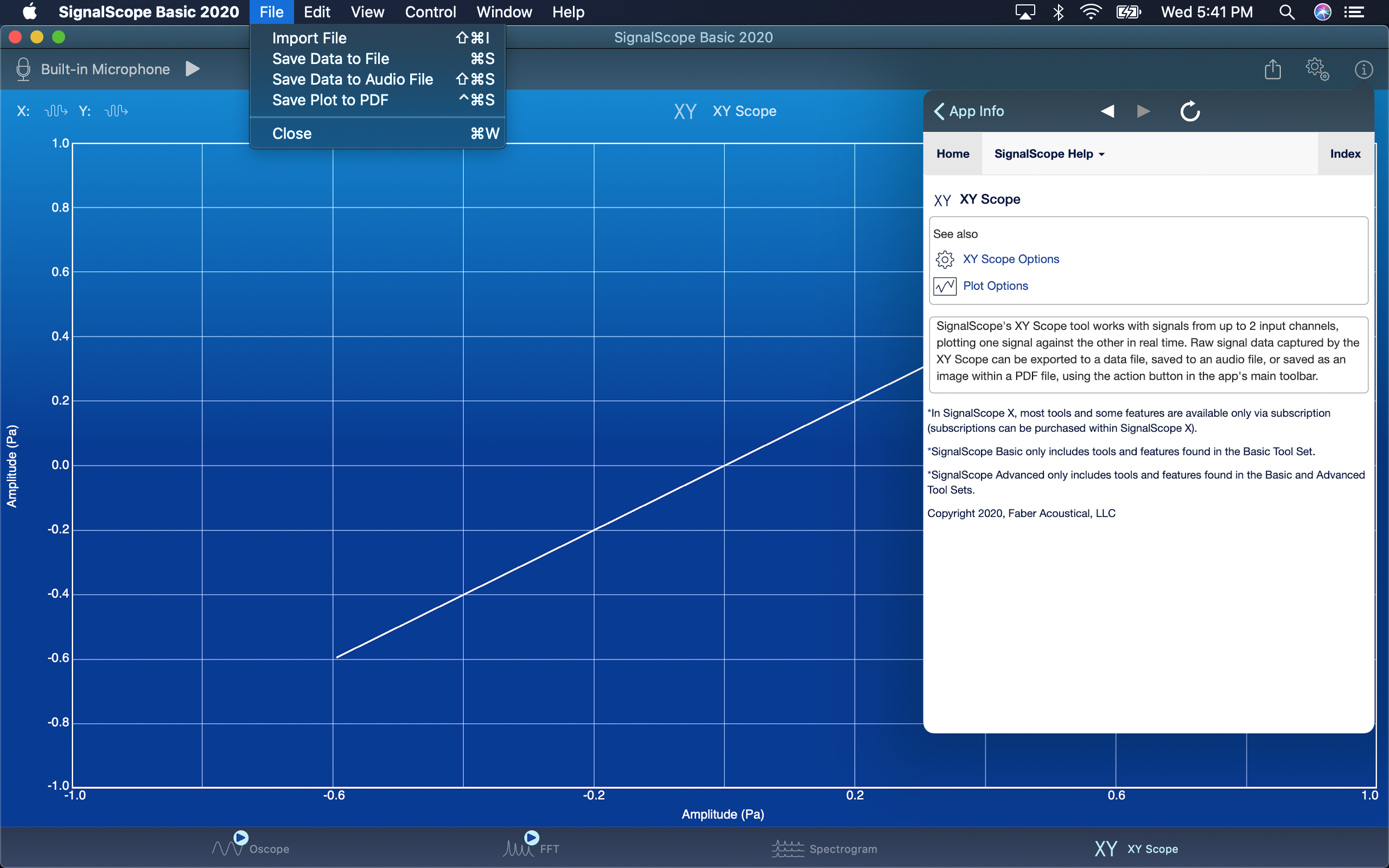Viewport: 1389px width, 868px height.
Task: Click the gear icon beside XY Scope Options
Action: coord(945,259)
